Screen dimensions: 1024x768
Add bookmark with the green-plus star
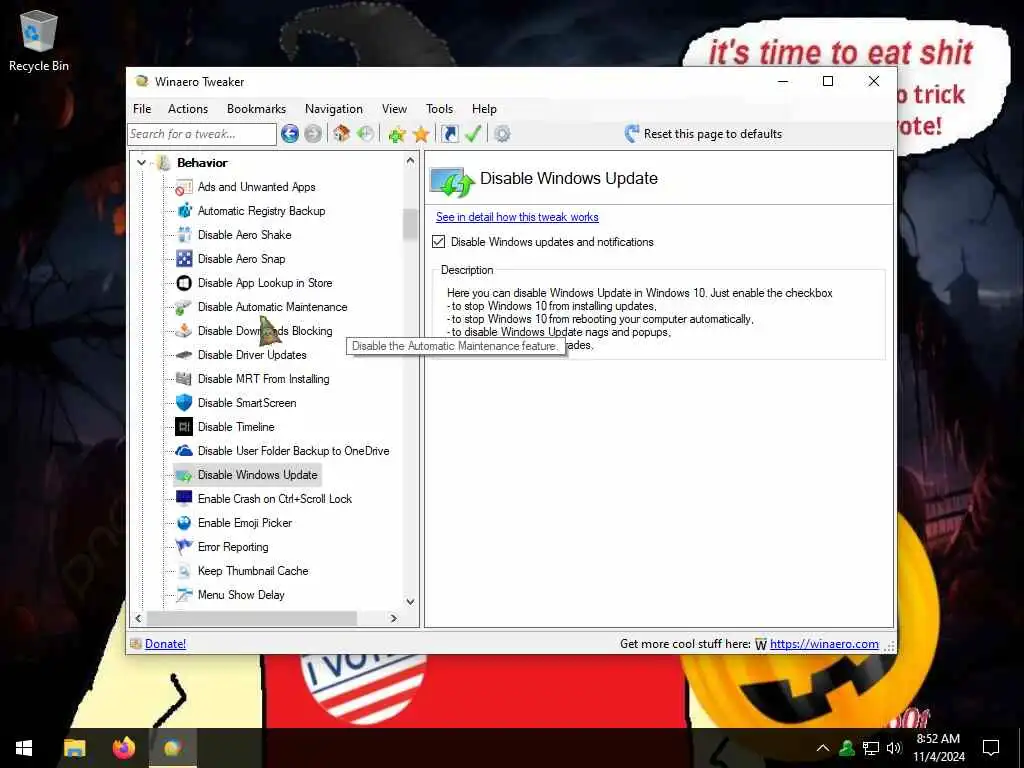(x=397, y=134)
